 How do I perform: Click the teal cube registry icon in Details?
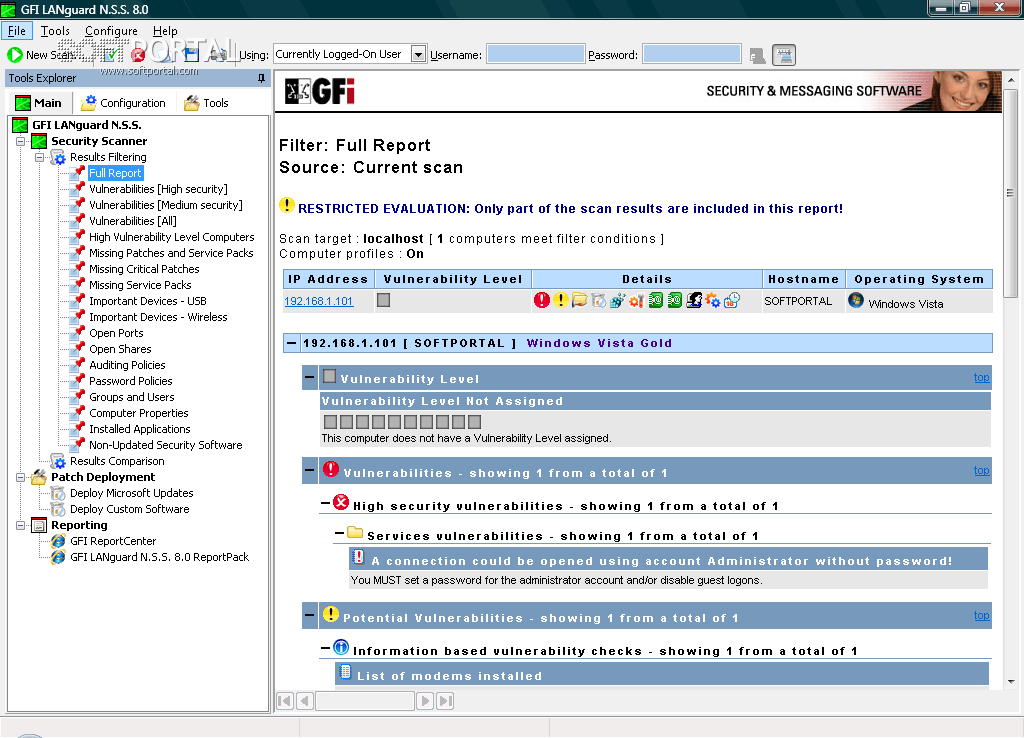617,300
